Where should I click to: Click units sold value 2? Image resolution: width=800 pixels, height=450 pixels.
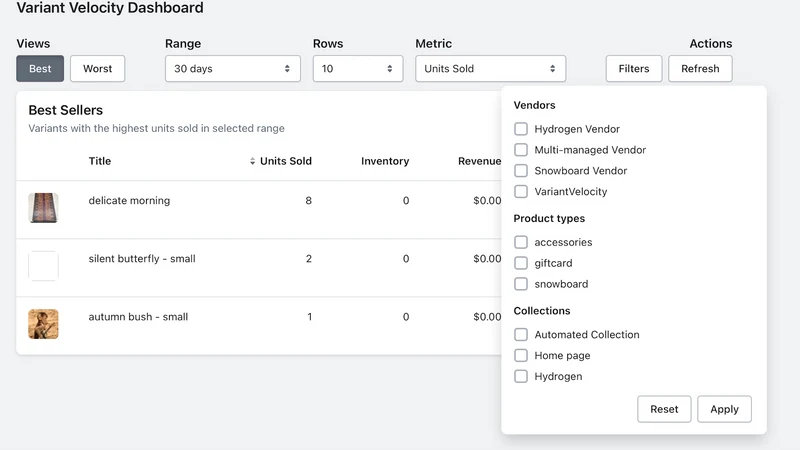pyautogui.click(x=309, y=259)
